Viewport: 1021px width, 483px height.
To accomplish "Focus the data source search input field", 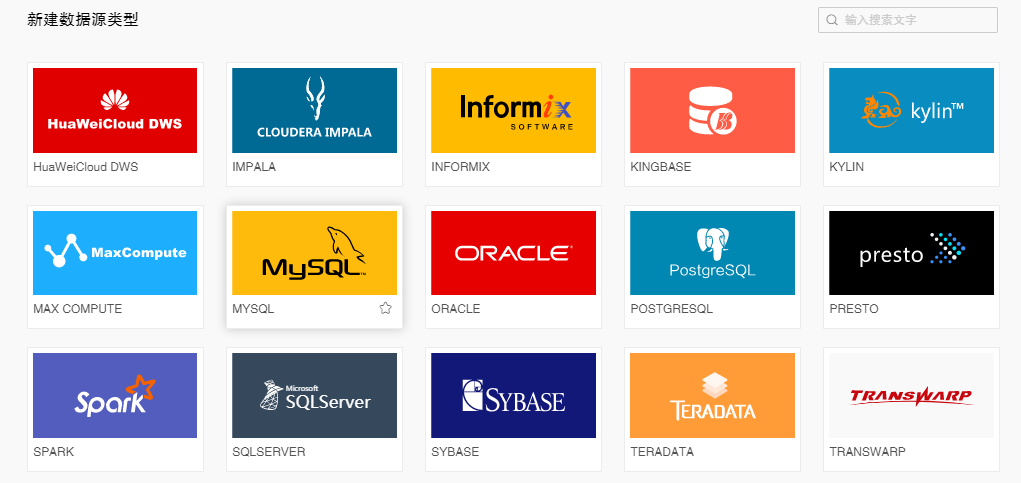I will click(x=908, y=20).
